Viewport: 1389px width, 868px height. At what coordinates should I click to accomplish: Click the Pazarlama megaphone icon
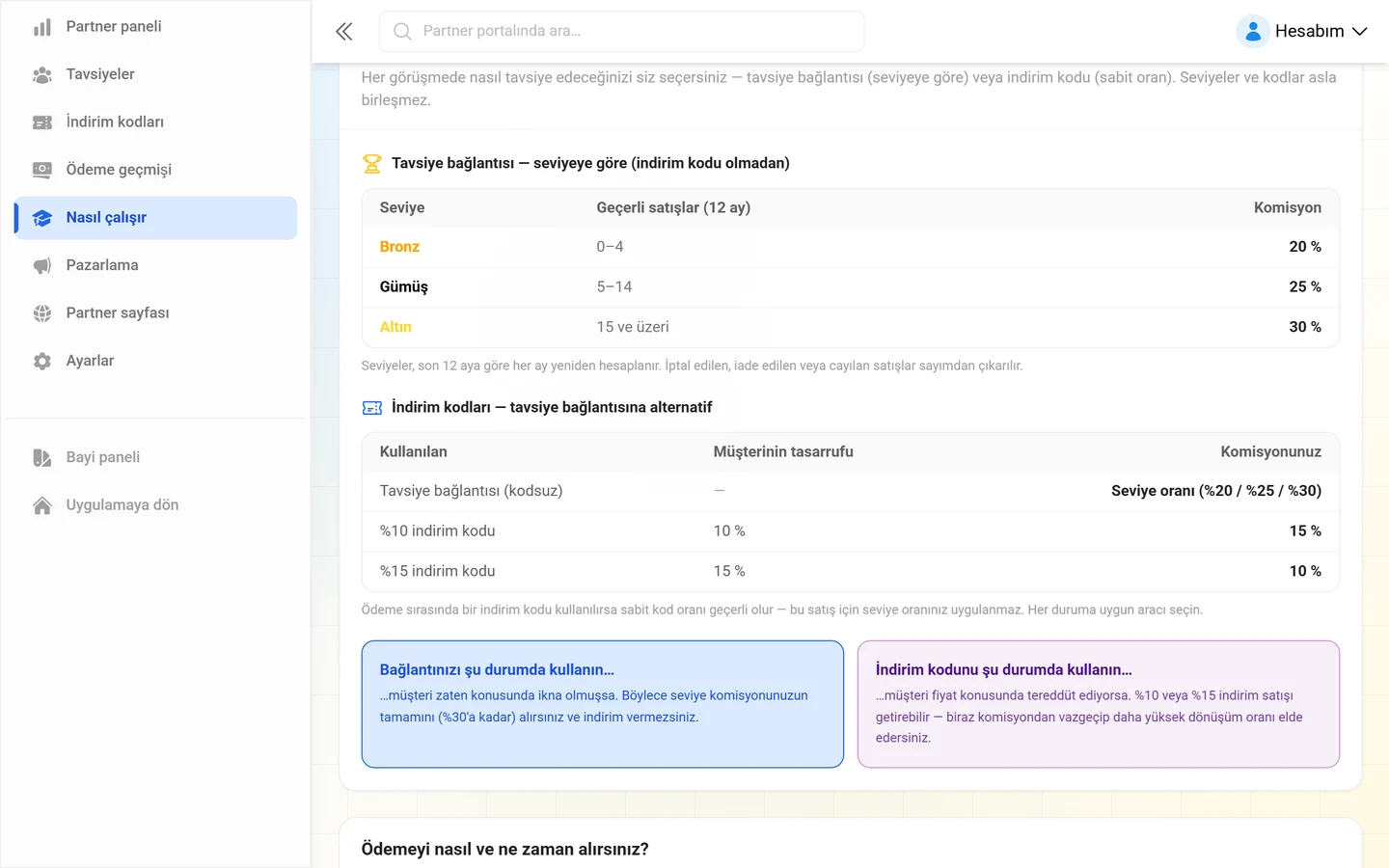42,265
